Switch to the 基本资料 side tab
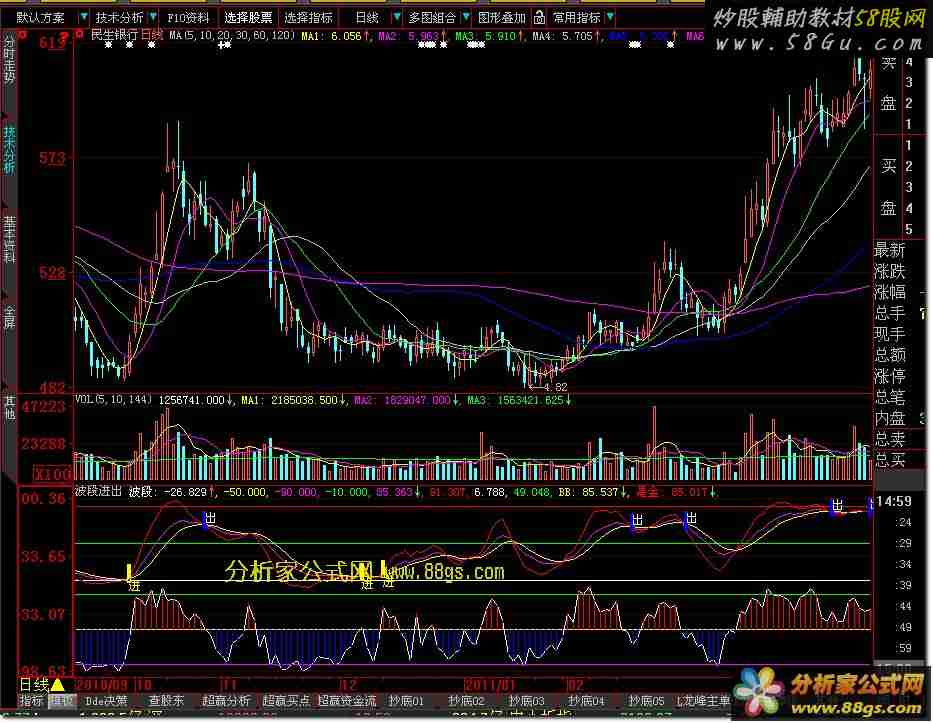 click(x=9, y=239)
